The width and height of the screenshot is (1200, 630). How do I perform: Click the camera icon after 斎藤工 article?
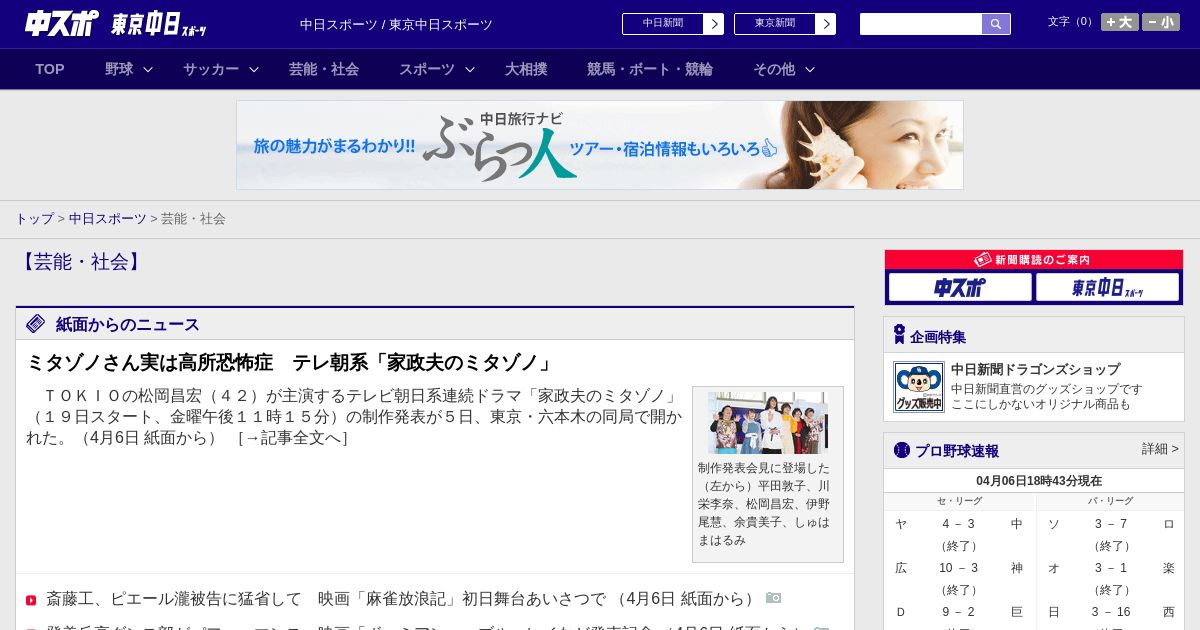coord(773,597)
